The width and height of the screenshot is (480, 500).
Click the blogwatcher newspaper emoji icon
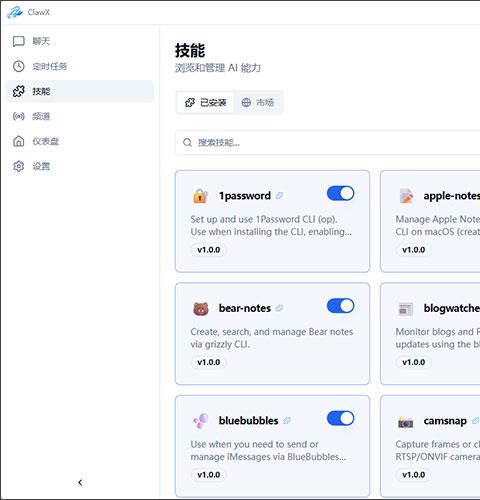[406, 309]
